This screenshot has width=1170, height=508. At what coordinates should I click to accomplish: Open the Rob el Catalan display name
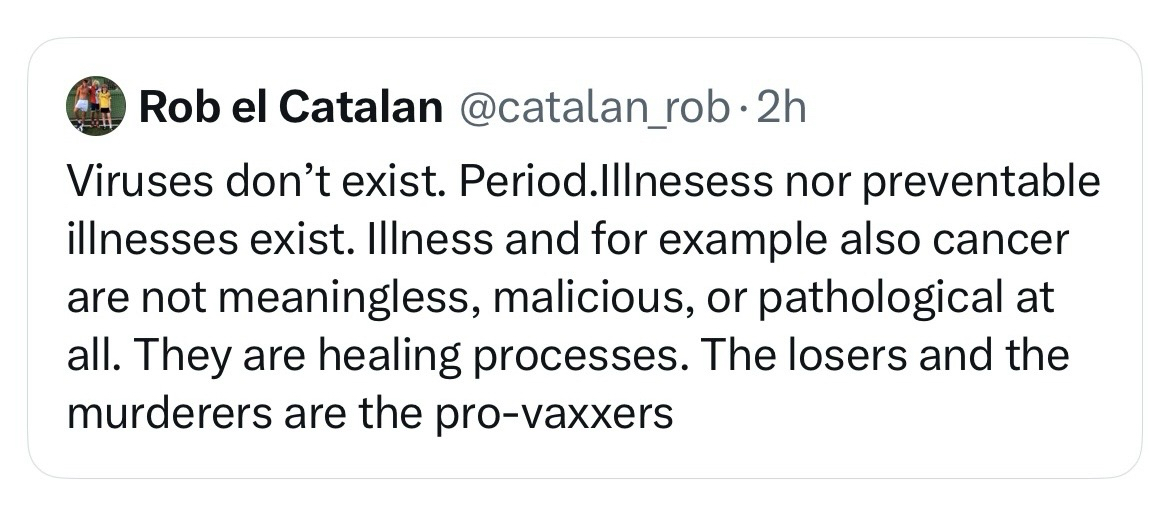(291, 107)
